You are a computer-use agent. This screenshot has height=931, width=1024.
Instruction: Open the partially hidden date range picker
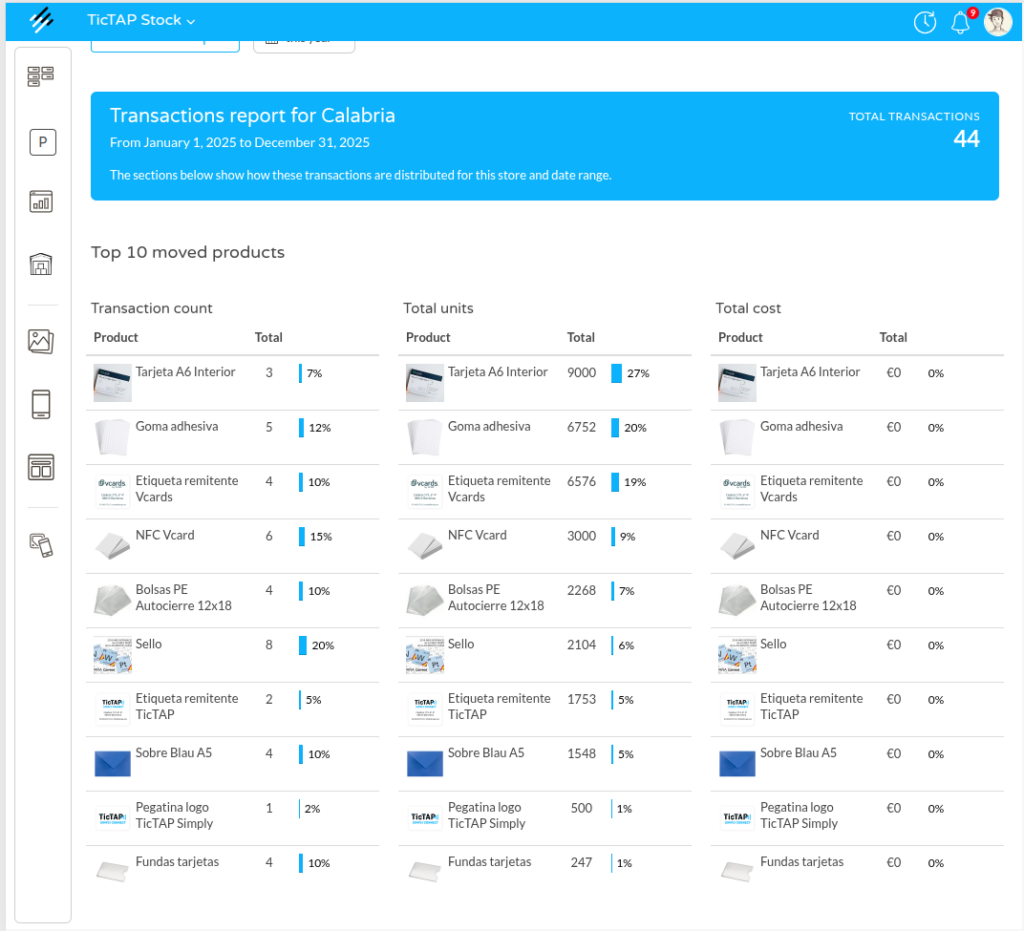pyautogui.click(x=304, y=45)
